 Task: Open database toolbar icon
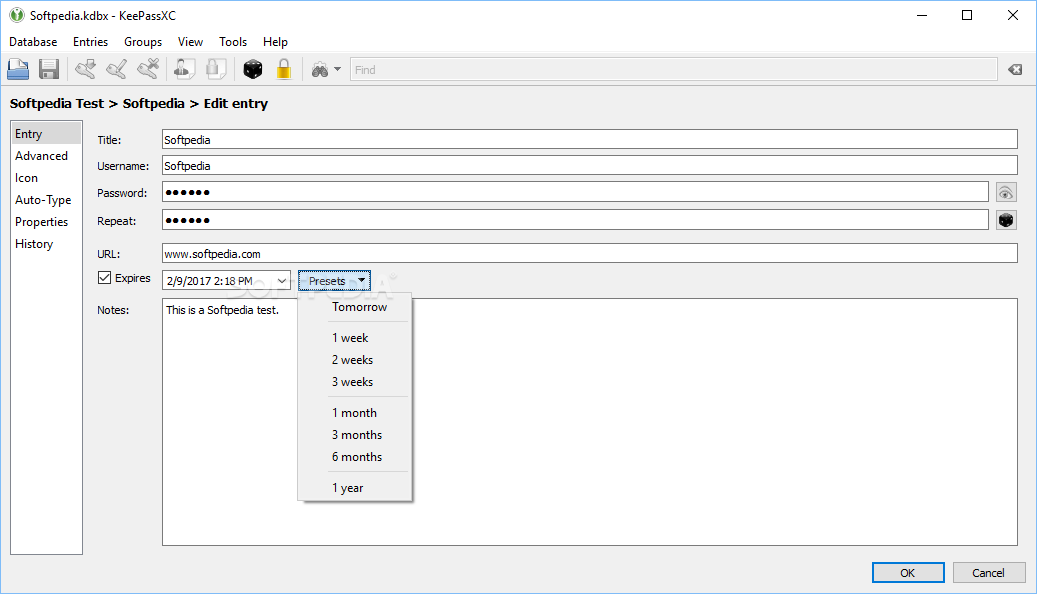[x=18, y=69]
